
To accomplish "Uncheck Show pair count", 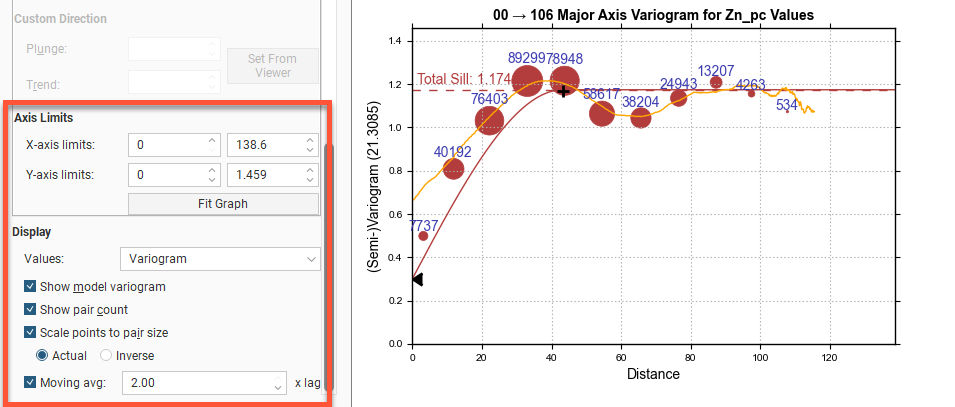I will coord(29,309).
